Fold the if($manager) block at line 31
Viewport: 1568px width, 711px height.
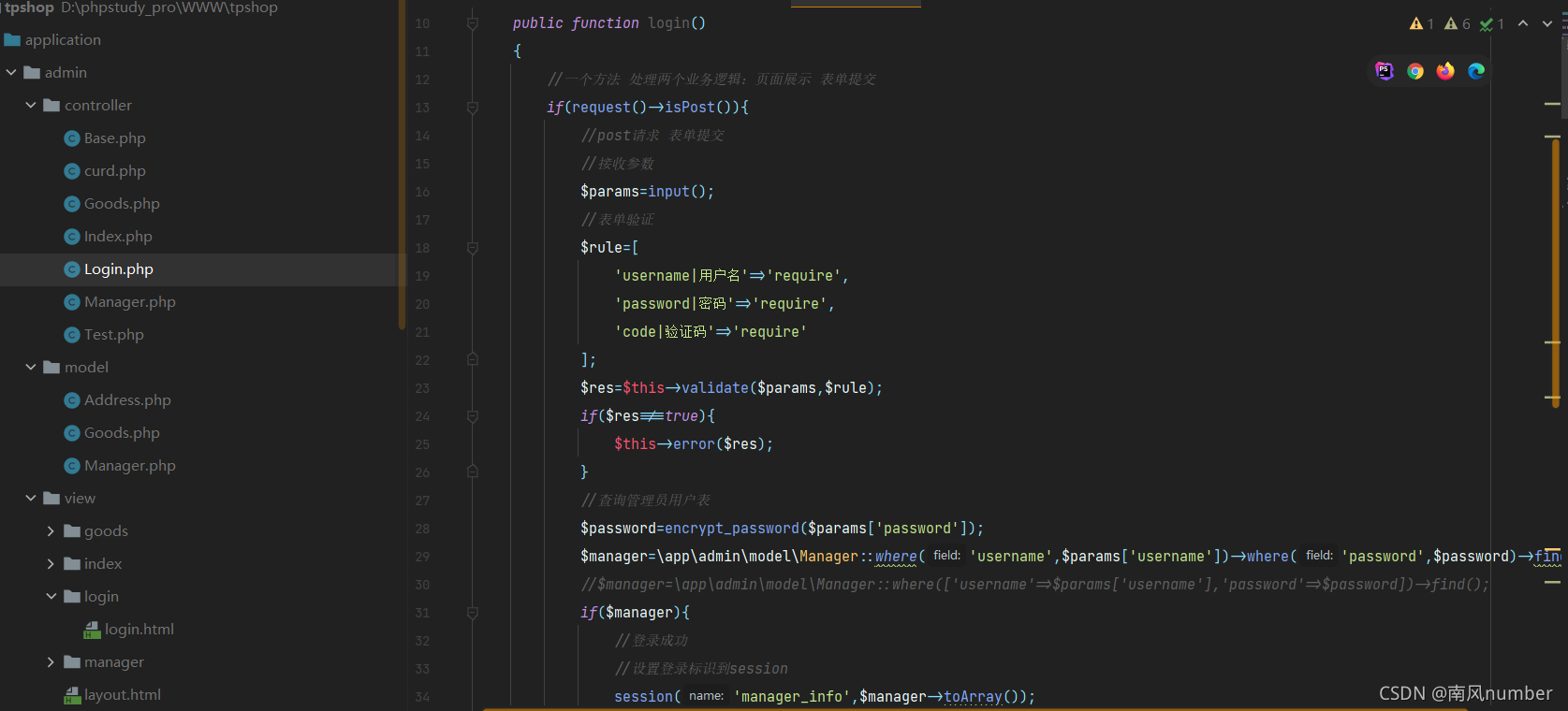coord(473,613)
